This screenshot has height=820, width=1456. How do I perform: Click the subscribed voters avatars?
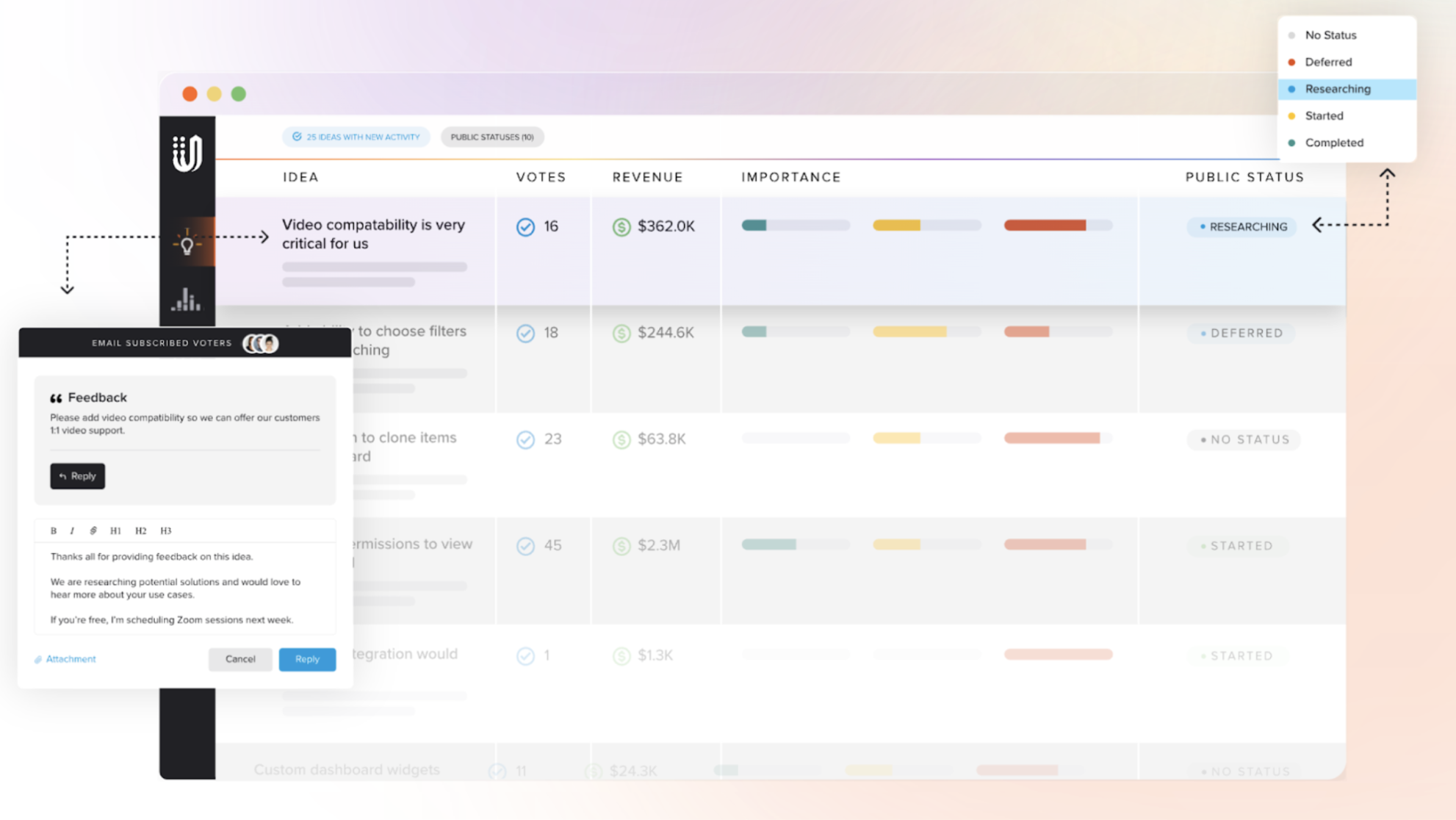[x=261, y=343]
